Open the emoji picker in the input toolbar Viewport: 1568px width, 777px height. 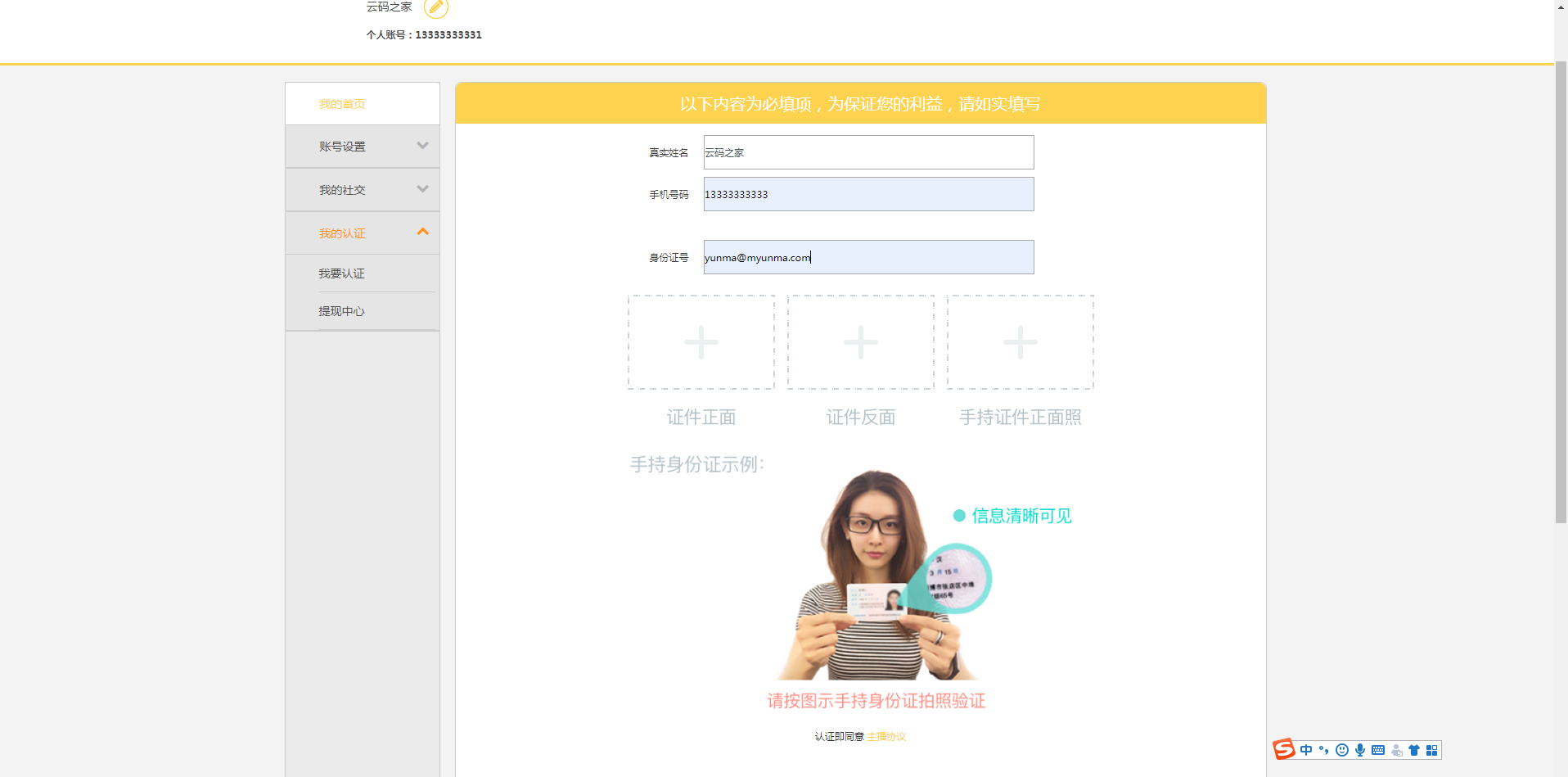[x=1342, y=749]
